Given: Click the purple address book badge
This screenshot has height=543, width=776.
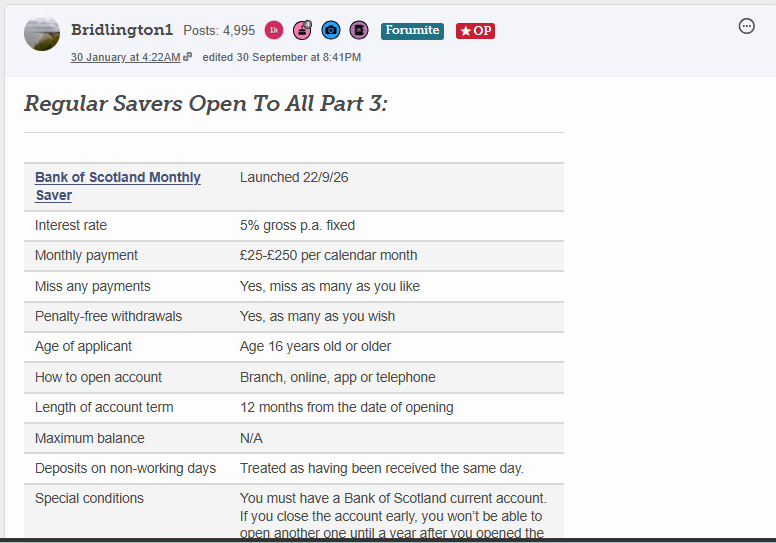Looking at the screenshot, I should (359, 30).
